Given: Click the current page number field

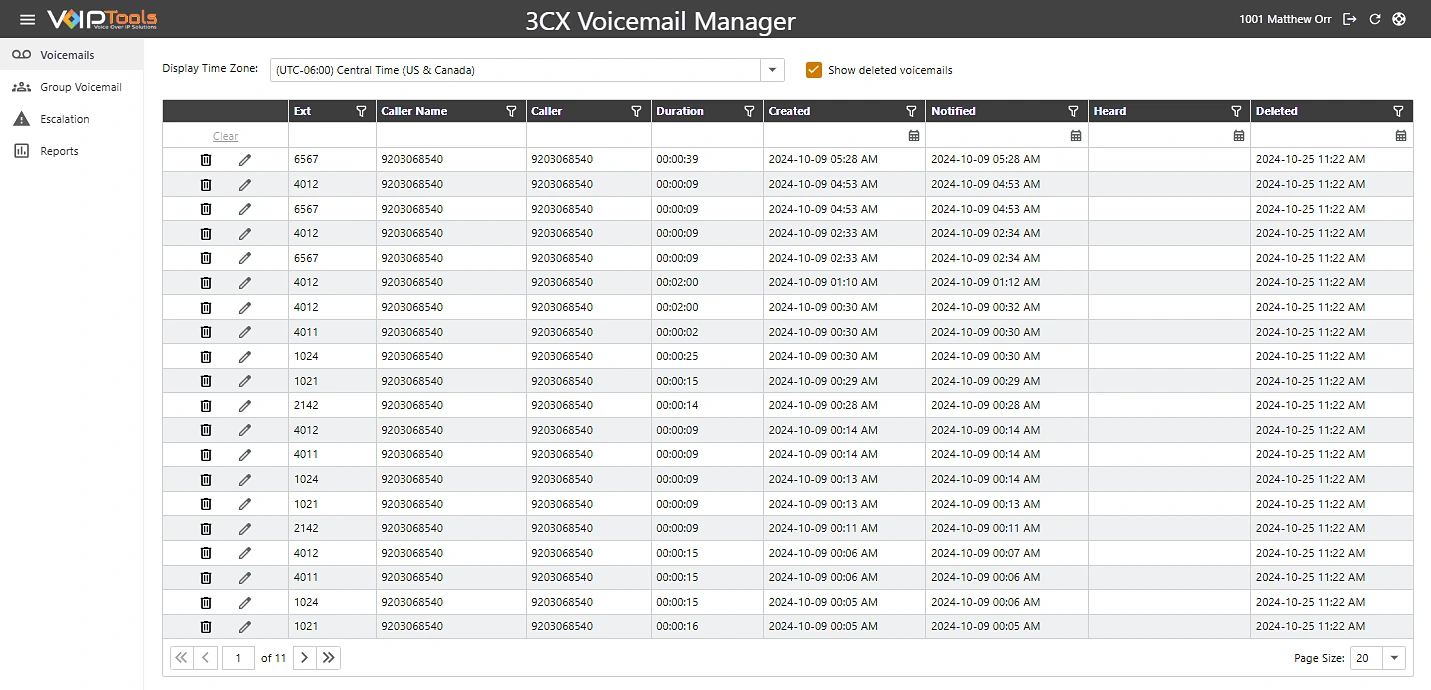Looking at the screenshot, I should point(238,658).
